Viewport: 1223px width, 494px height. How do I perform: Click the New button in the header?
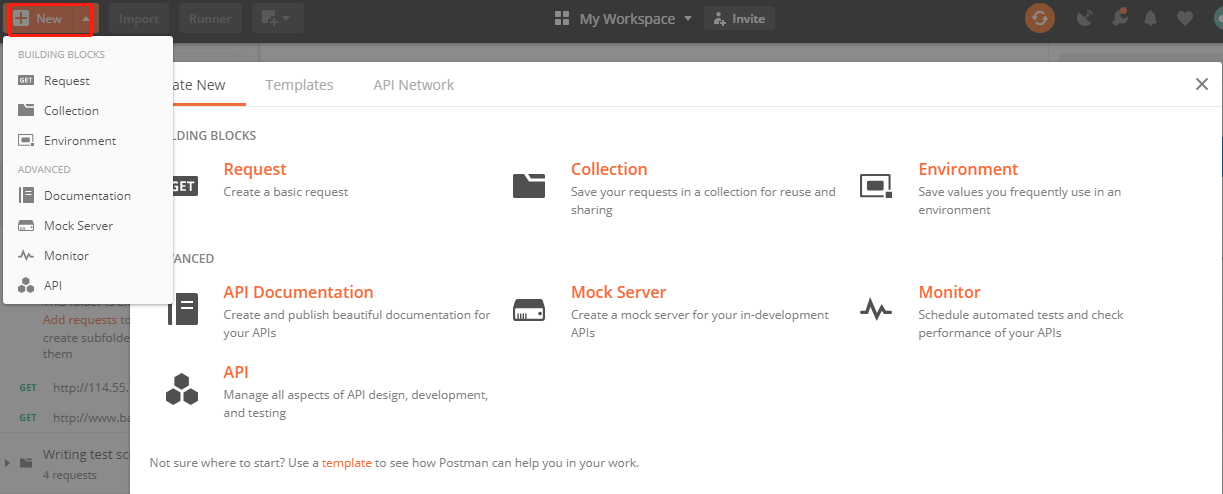tap(38, 18)
